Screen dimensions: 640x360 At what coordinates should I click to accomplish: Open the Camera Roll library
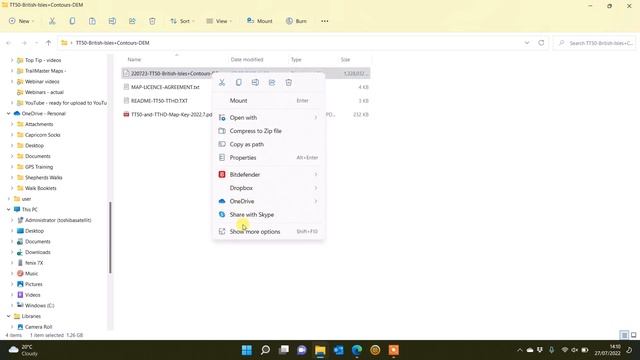click(x=38, y=327)
